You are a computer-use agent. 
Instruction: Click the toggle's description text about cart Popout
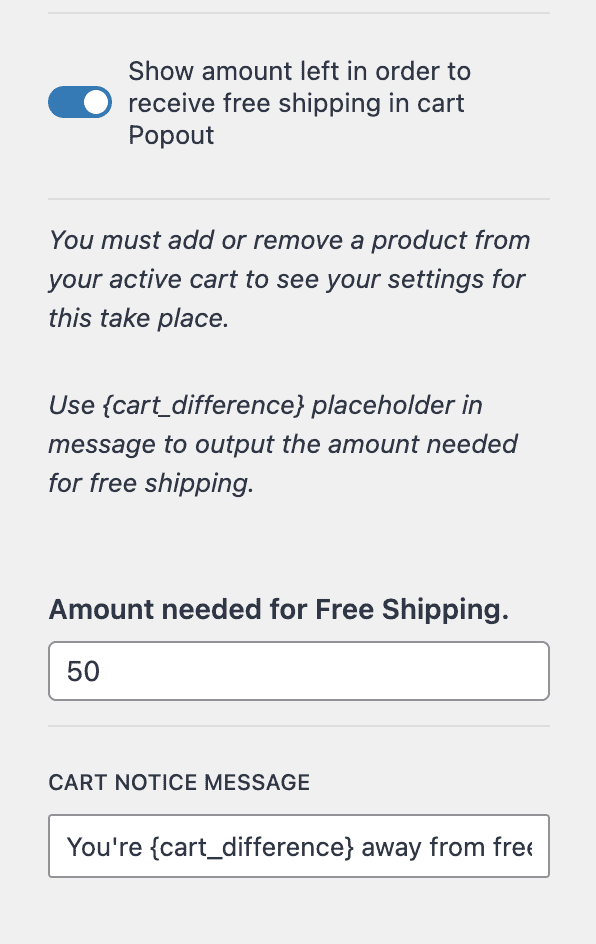pos(300,102)
